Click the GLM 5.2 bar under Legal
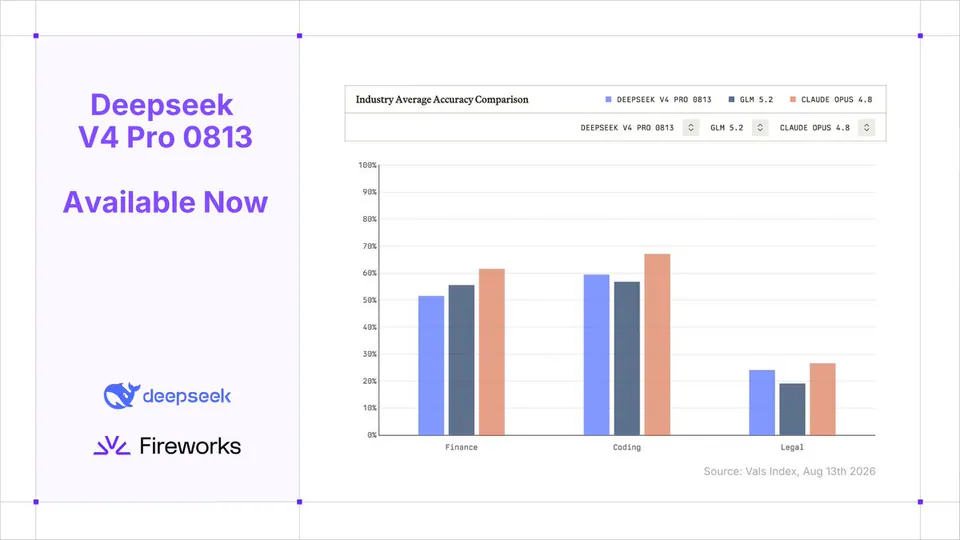Image resolution: width=960 pixels, height=540 pixels. click(x=792, y=410)
